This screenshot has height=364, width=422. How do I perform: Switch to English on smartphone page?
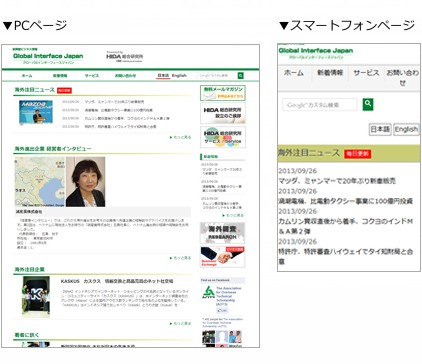406,129
